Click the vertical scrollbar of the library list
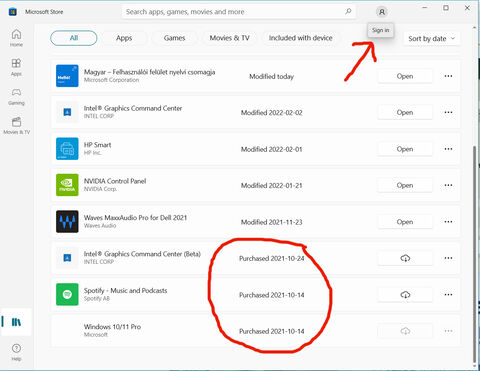This screenshot has width=480, height=371. pos(475,253)
